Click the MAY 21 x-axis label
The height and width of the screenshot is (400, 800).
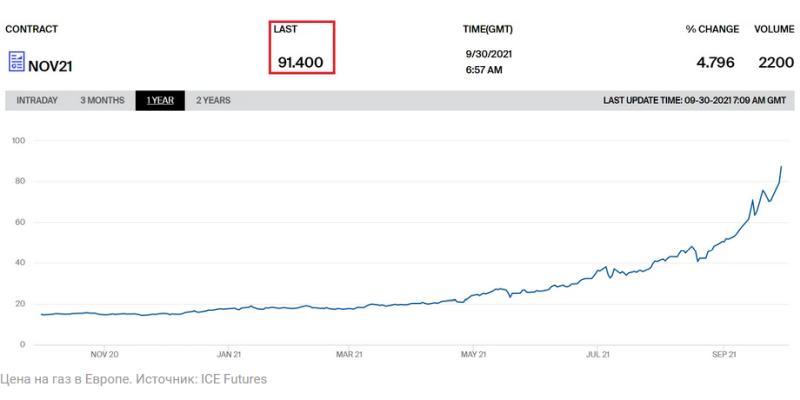point(472,354)
